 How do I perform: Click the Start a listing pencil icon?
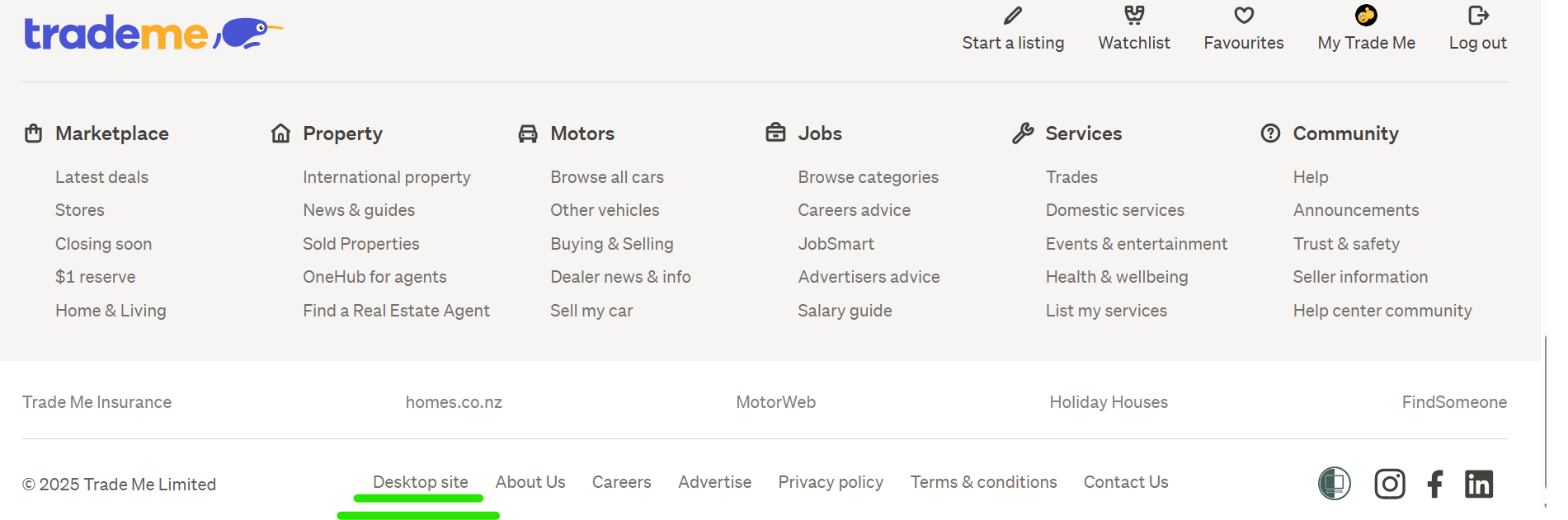[x=1013, y=16]
